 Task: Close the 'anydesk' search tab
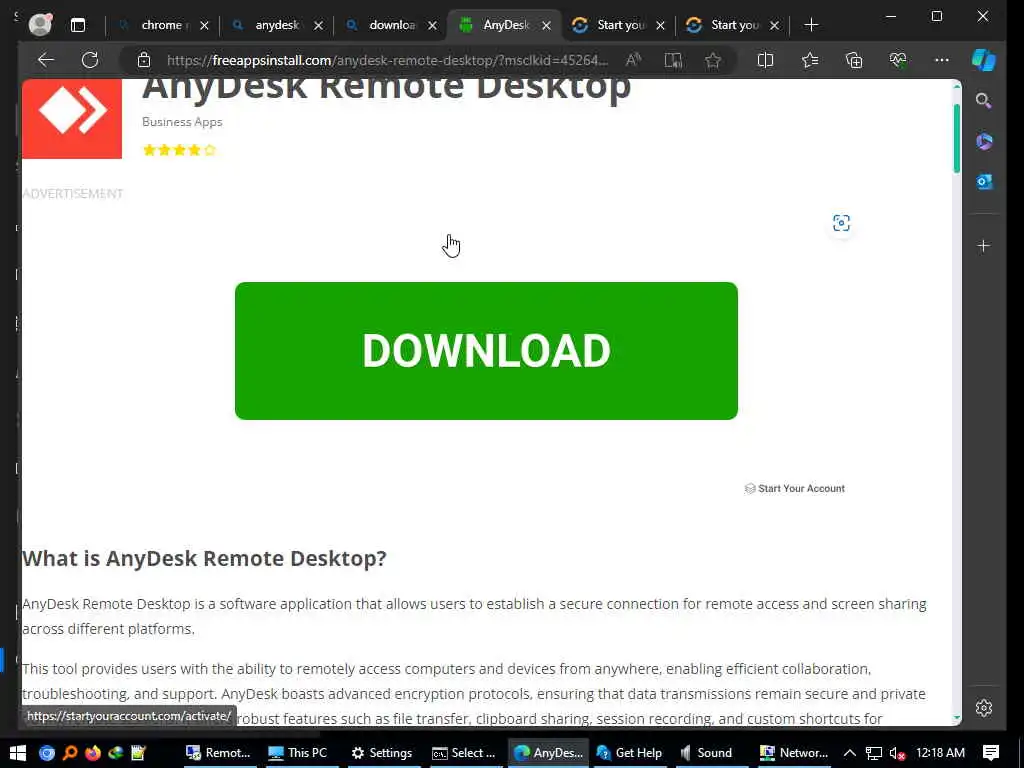pos(318,25)
